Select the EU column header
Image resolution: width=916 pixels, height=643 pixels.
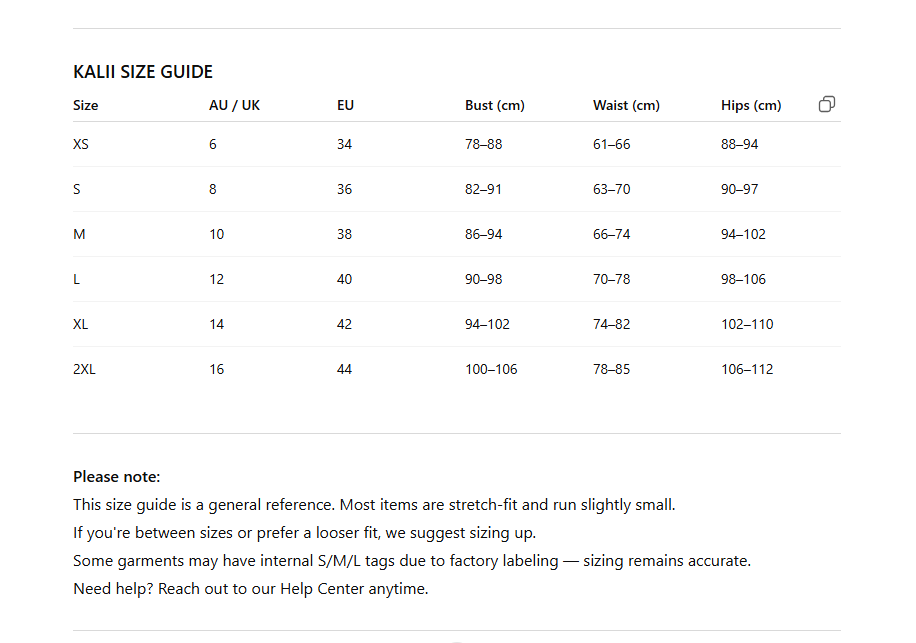coord(345,105)
